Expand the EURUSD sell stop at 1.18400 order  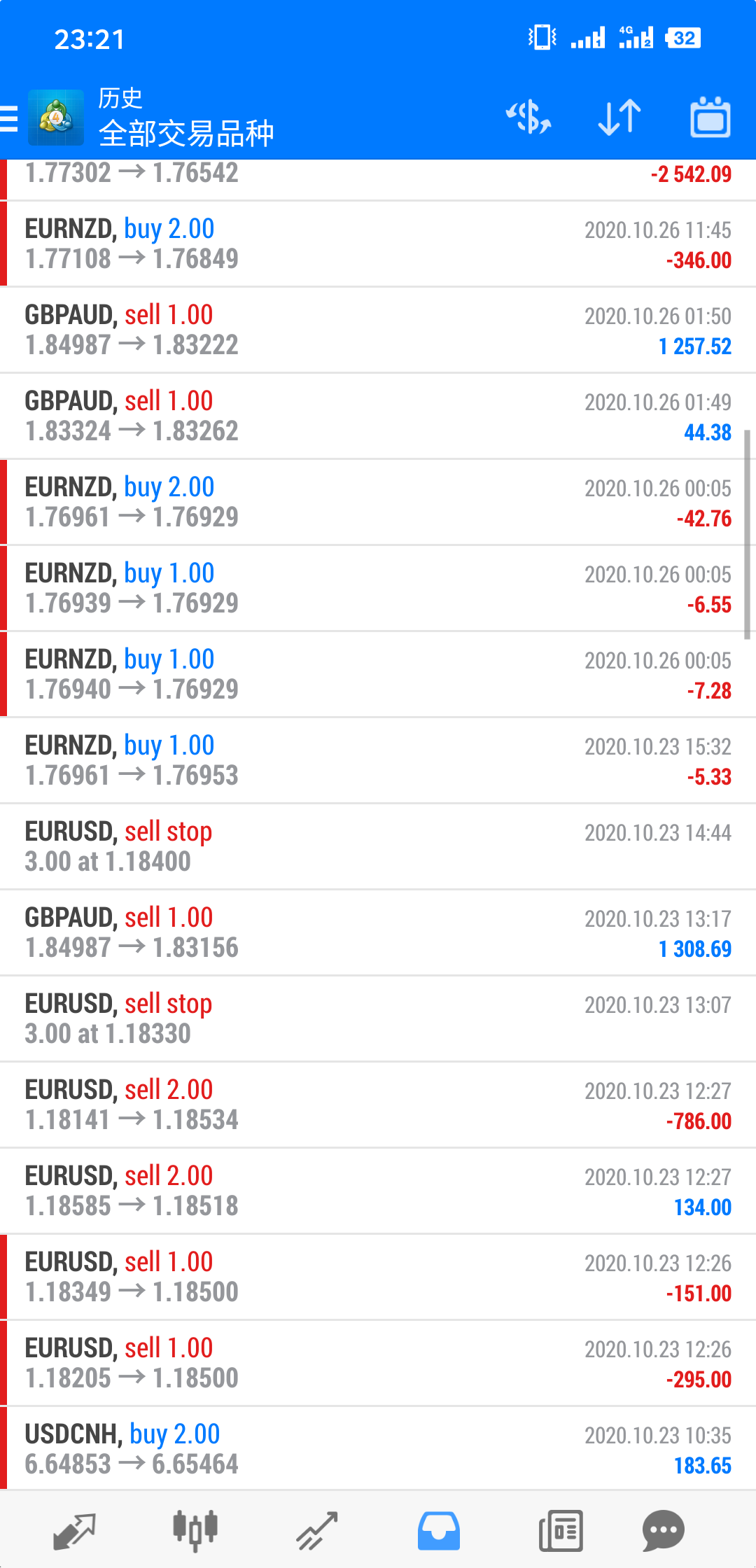(378, 846)
